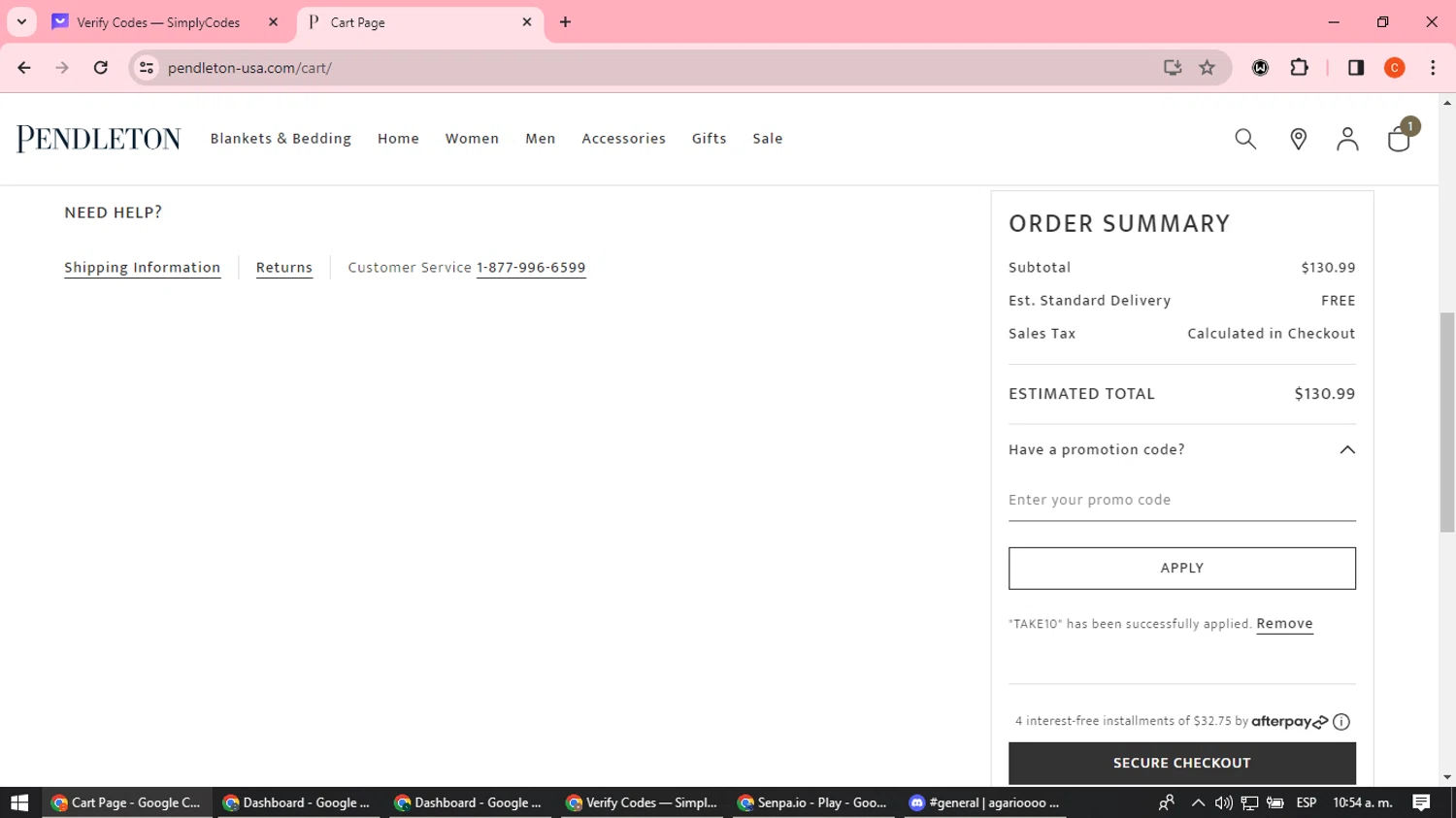Image resolution: width=1456 pixels, height=818 pixels.
Task: Click the 10:54 a. m. clock
Action: [1363, 802]
